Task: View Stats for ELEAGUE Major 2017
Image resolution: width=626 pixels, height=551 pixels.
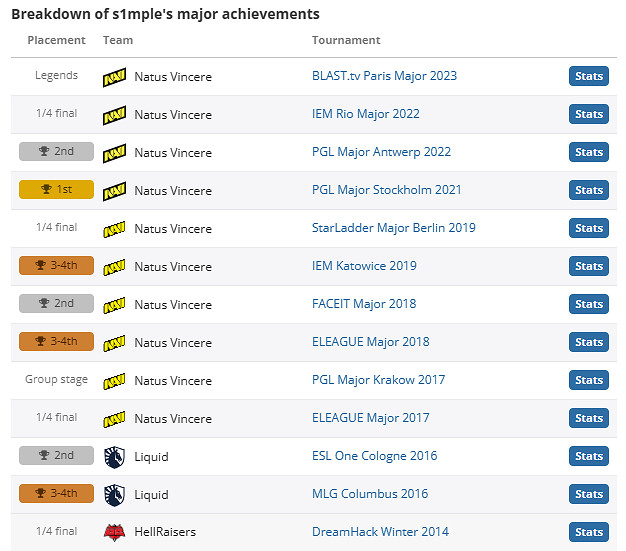Action: [589, 418]
